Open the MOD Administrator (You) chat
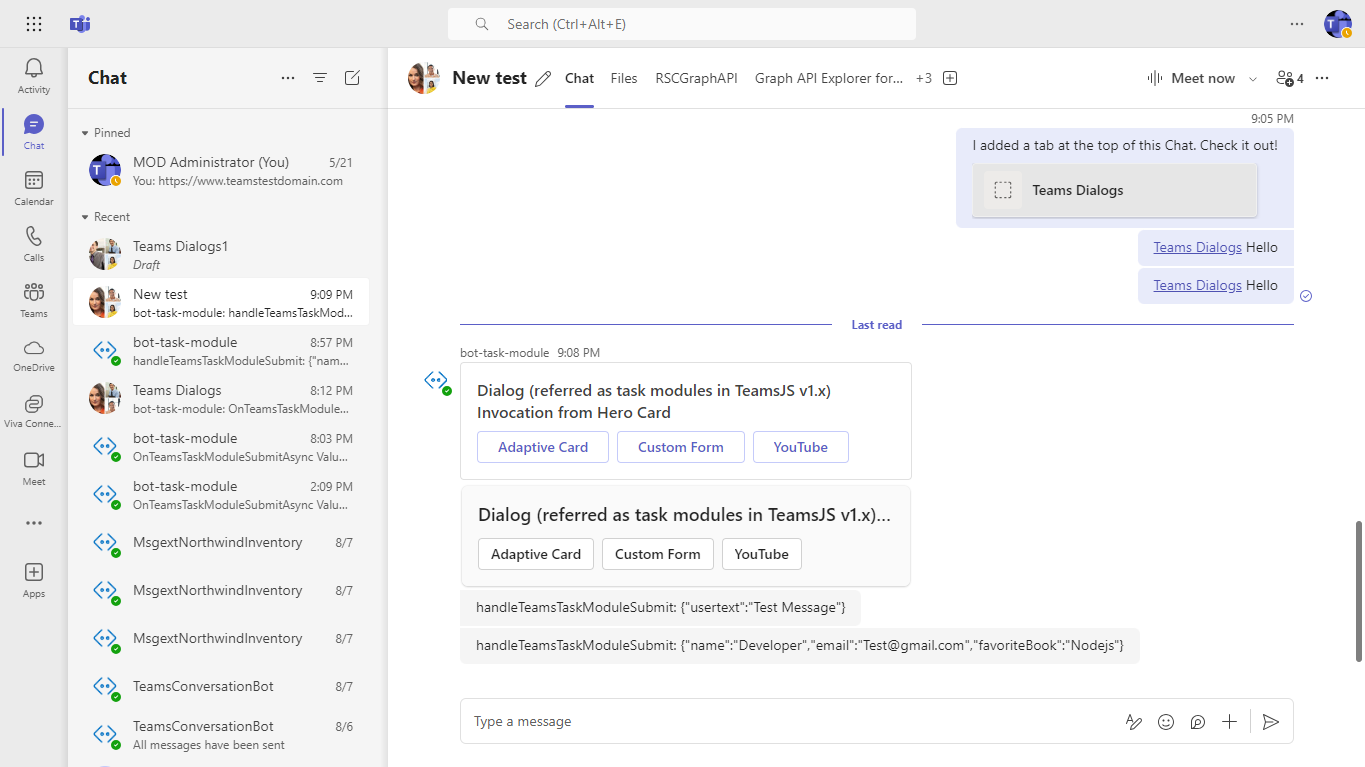1365x767 pixels. pos(221,171)
